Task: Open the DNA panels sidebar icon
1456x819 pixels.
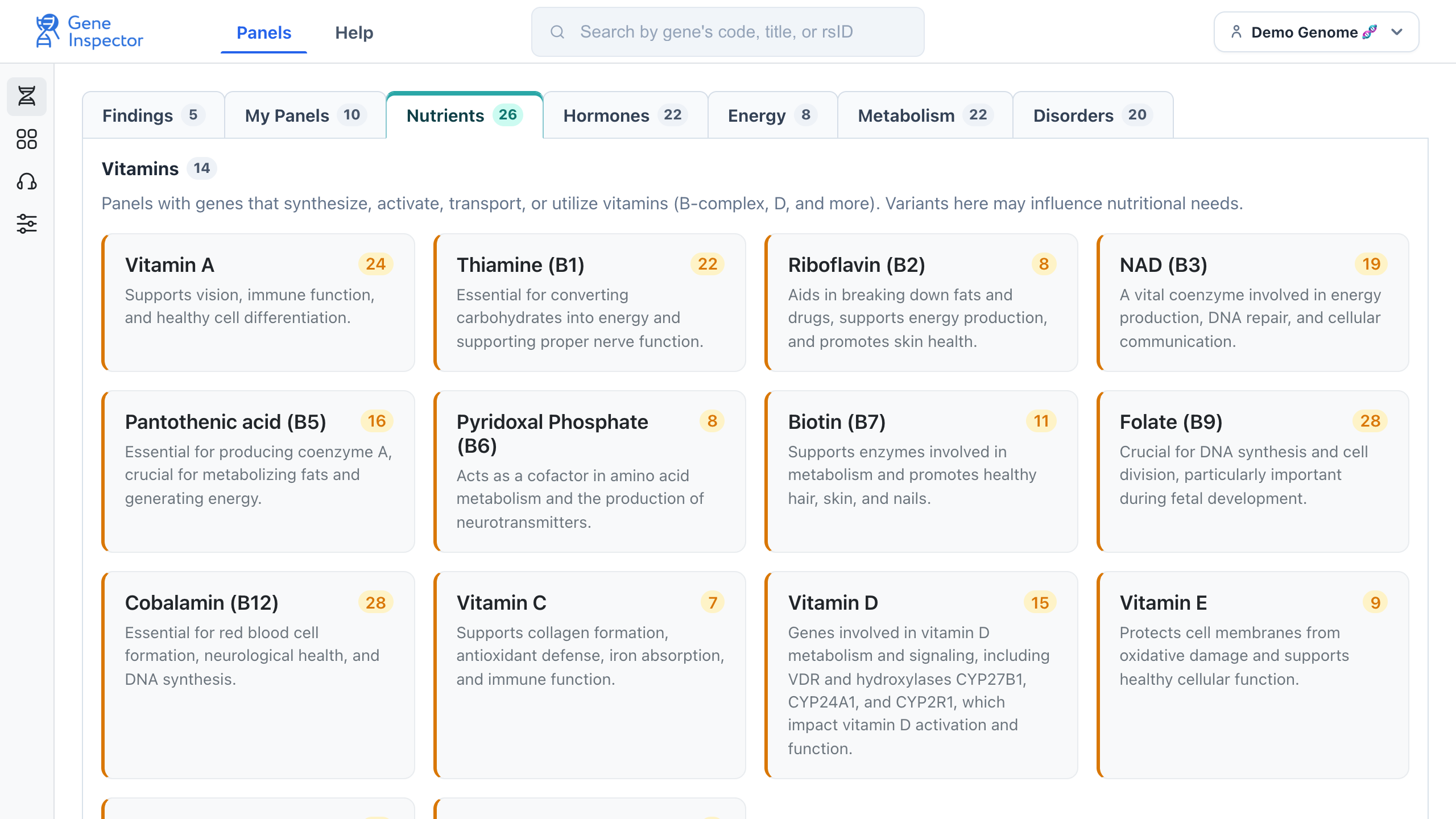Action: tap(27, 96)
